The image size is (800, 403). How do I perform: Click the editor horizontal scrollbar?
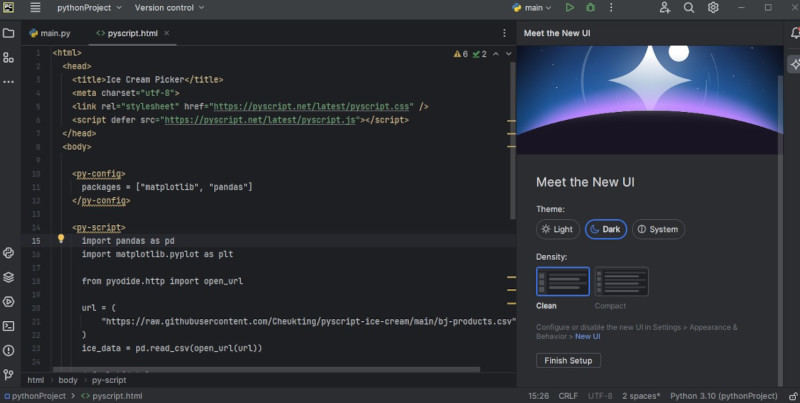click(266, 369)
